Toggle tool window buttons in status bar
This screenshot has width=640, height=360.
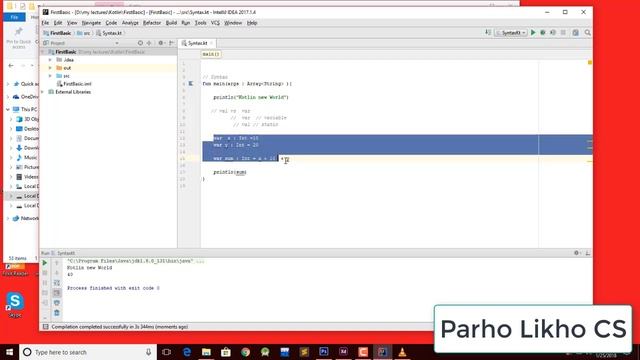46,327
